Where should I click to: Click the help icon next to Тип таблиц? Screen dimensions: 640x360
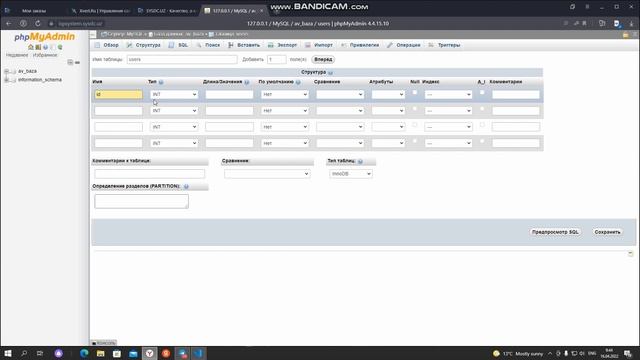360,161
